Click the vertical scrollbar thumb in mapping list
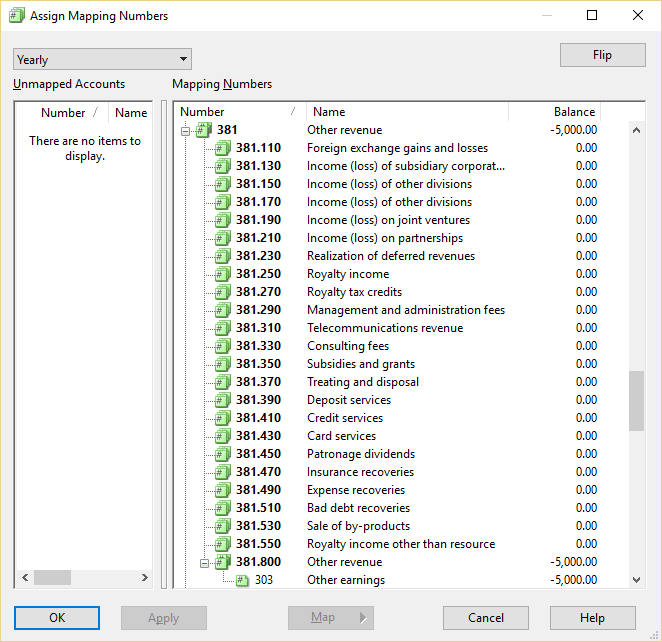Image resolution: width=662 pixels, height=642 pixels. tap(636, 400)
